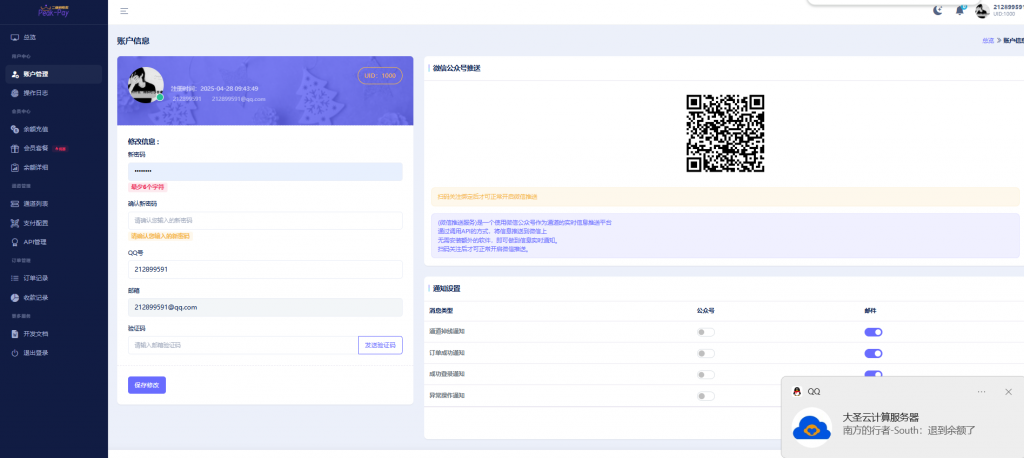Click the profile avatar photo
Viewport: 1024px width, 458px height.
click(x=146, y=85)
